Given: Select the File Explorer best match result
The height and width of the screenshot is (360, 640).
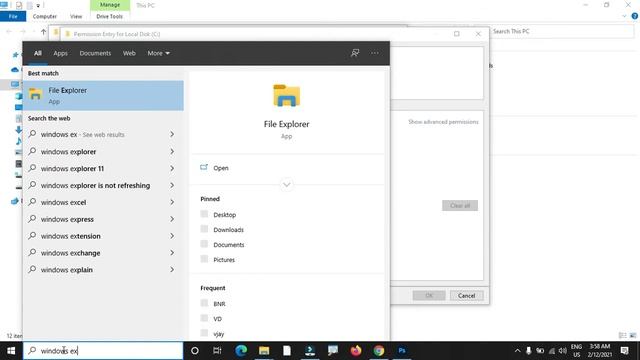Looking at the screenshot, I should (103, 96).
